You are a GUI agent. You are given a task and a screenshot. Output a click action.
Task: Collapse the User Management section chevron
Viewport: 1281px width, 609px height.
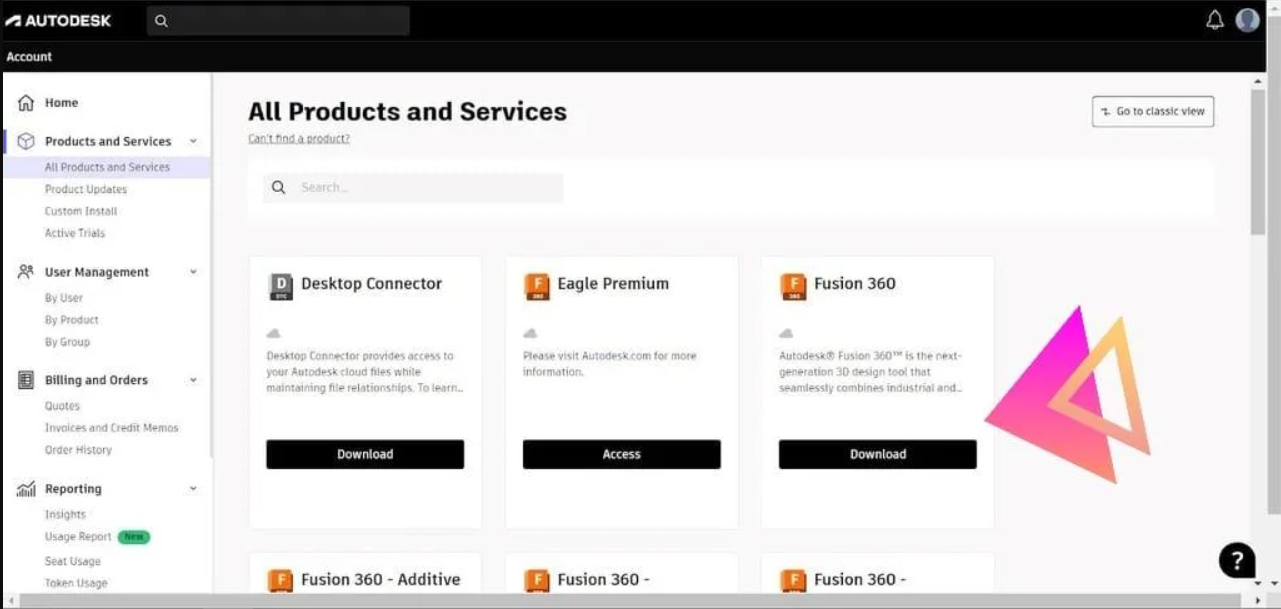pyautogui.click(x=193, y=272)
